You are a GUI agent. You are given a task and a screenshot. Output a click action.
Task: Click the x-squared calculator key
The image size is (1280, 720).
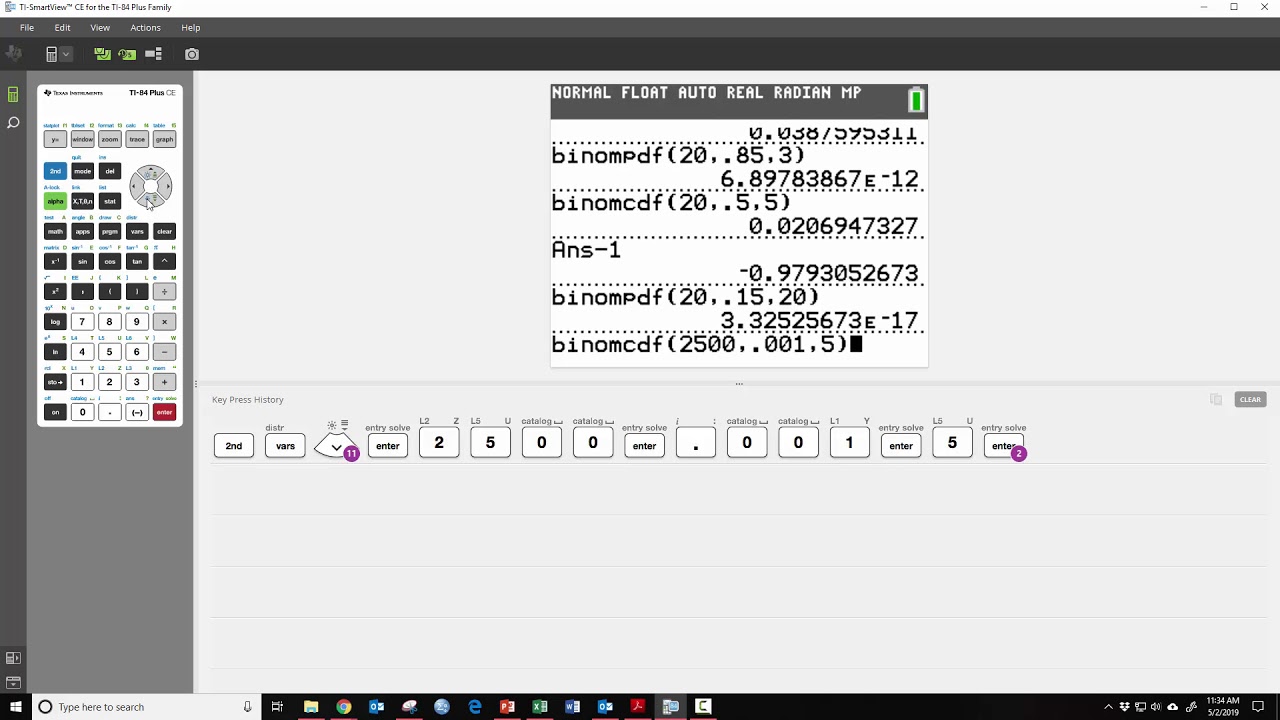coord(55,291)
